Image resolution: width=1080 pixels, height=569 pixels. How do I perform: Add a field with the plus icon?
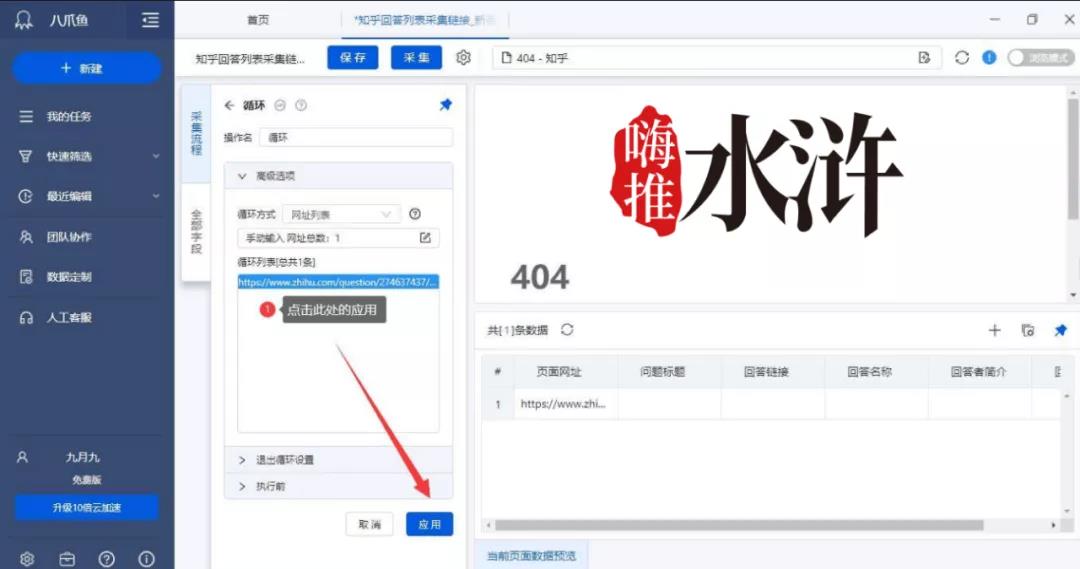click(995, 331)
